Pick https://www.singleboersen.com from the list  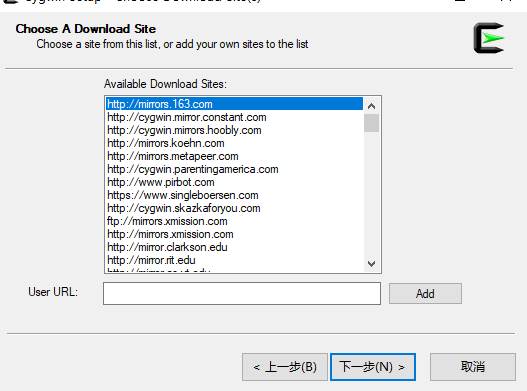coord(234,195)
